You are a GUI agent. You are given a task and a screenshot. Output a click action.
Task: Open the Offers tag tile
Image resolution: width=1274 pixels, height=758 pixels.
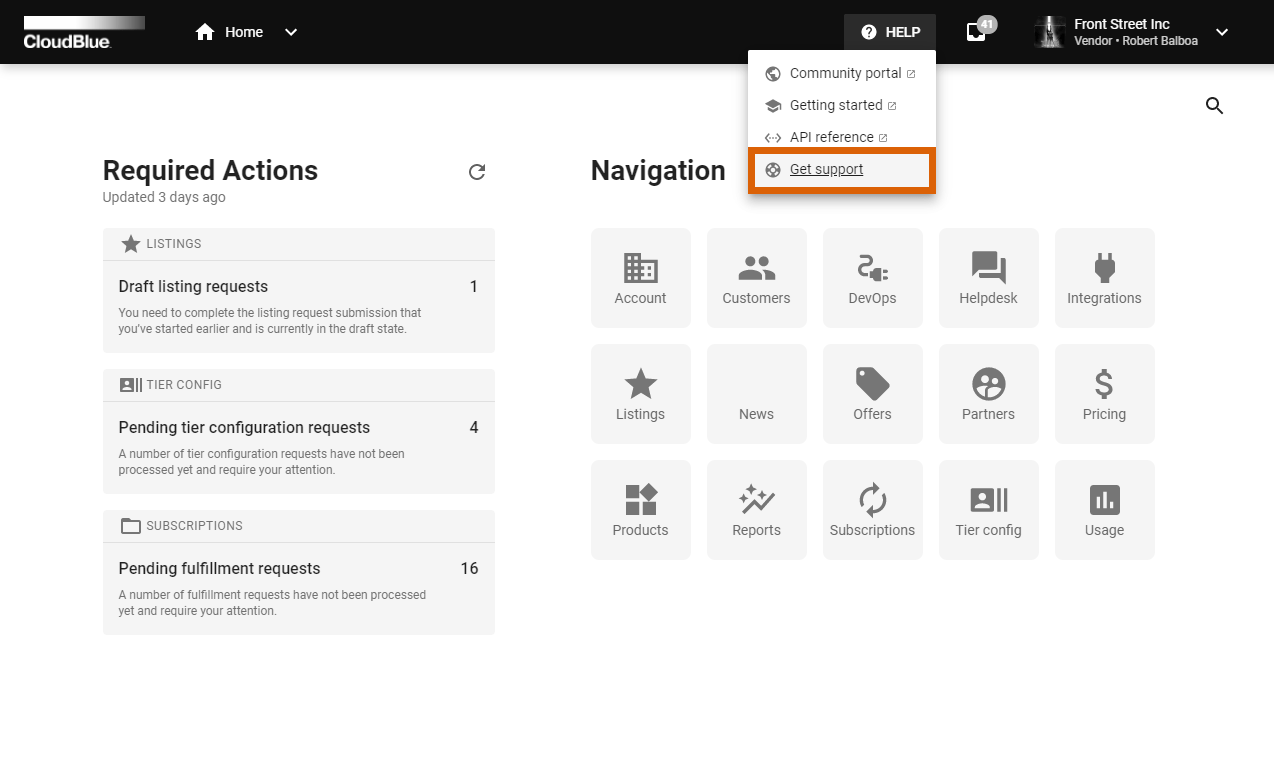[872, 394]
